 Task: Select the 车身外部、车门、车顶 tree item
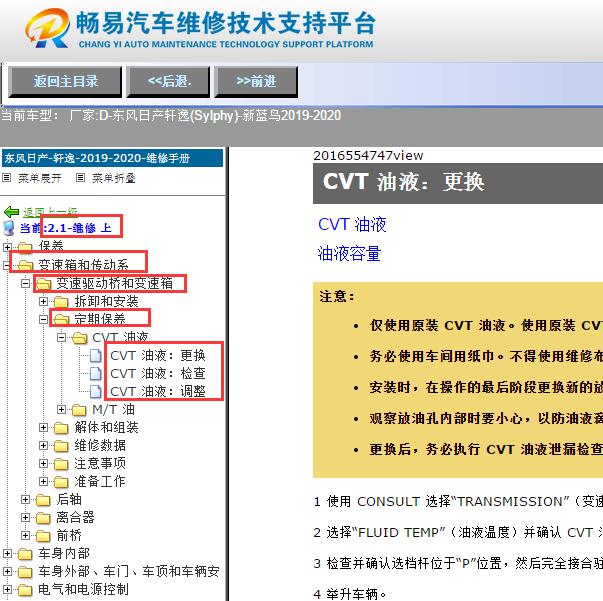(x=129, y=571)
